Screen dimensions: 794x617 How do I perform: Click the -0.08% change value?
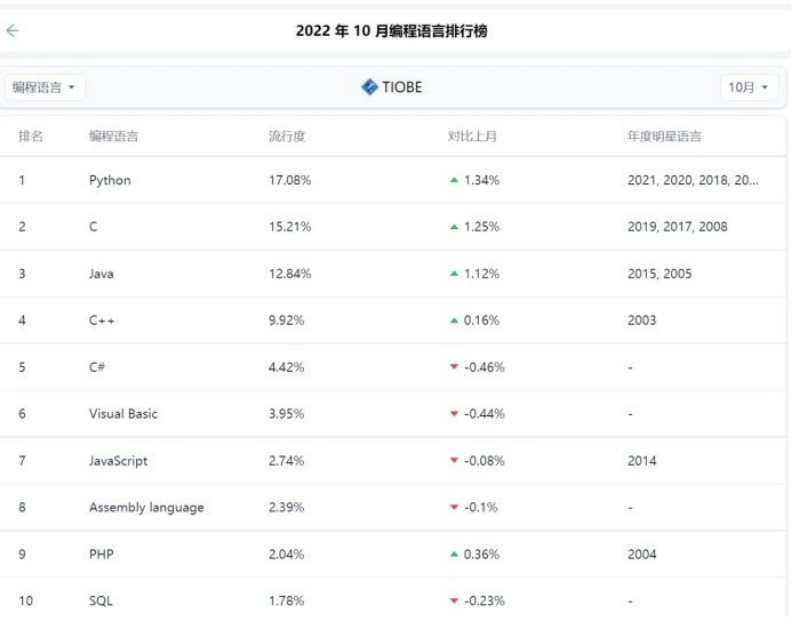point(484,460)
